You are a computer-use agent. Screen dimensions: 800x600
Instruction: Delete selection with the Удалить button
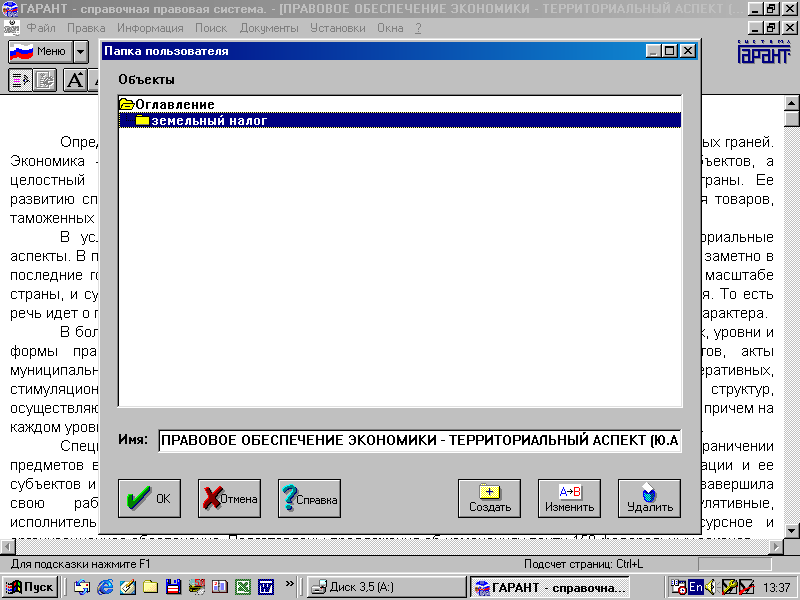(x=649, y=498)
